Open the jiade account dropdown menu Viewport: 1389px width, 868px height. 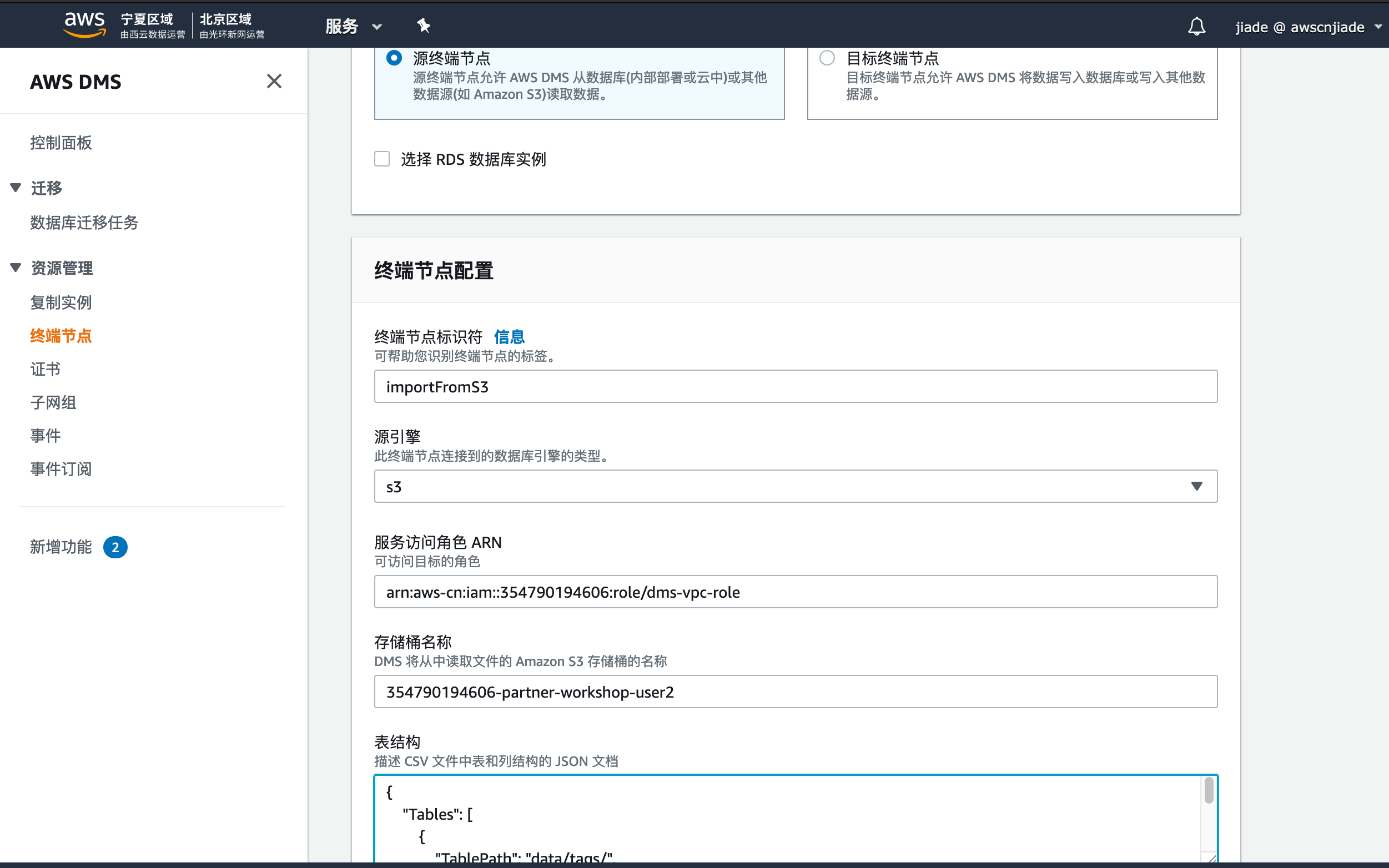(1307, 27)
